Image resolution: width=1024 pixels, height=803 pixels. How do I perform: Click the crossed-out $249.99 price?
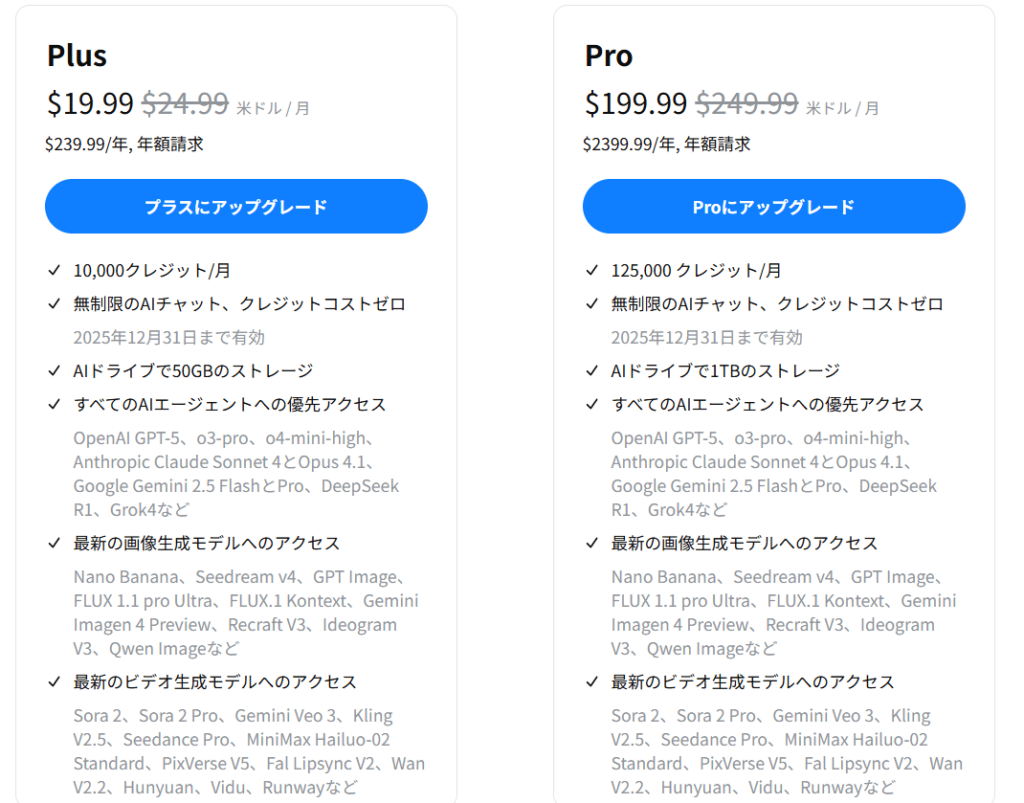(747, 103)
